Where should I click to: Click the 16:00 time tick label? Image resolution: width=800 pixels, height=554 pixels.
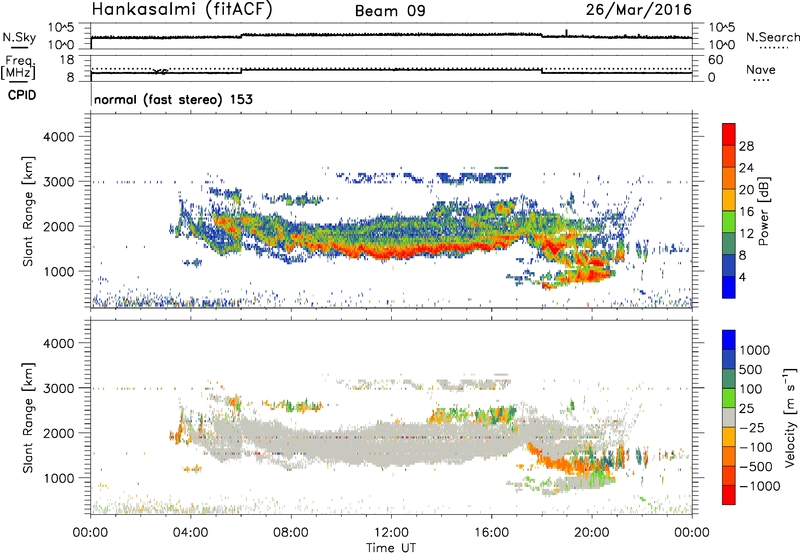point(491,533)
